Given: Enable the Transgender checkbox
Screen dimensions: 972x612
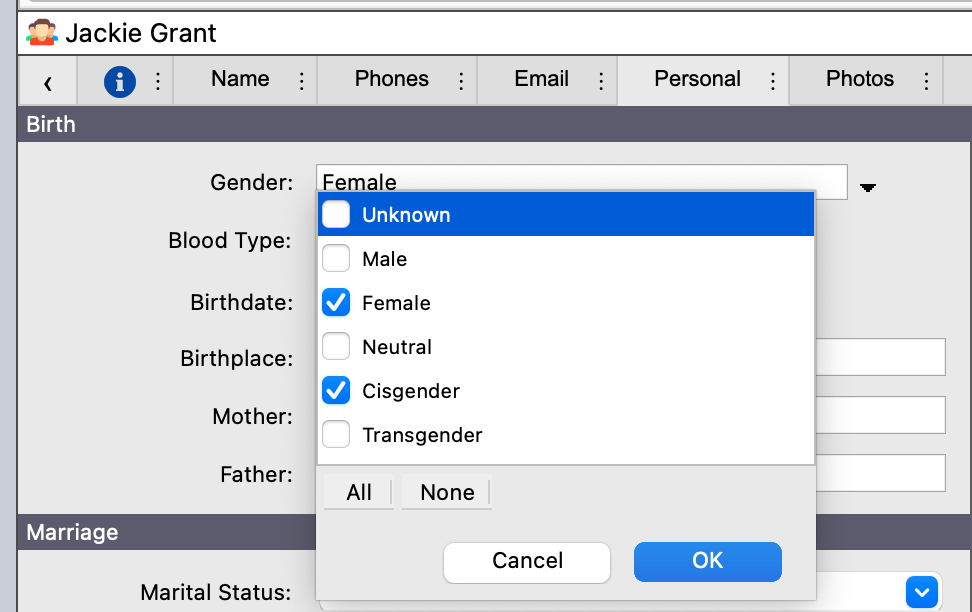Looking at the screenshot, I should click(336, 435).
